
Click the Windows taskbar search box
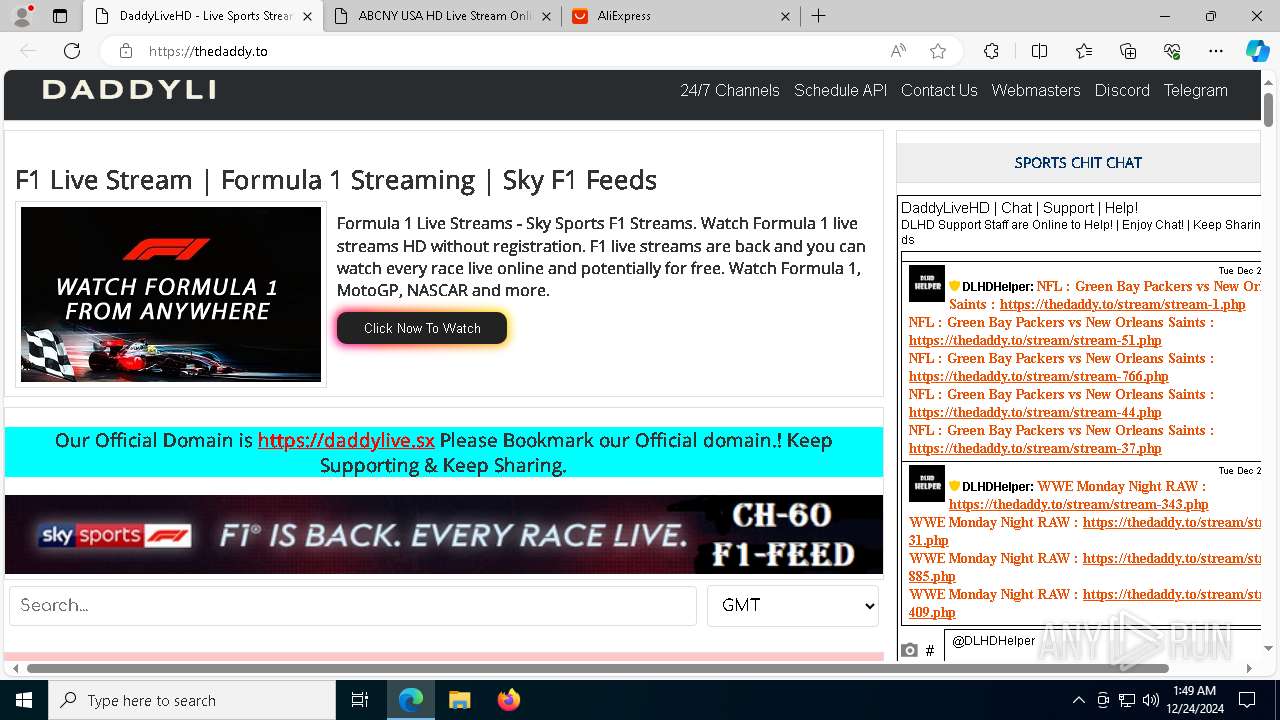pyautogui.click(x=192, y=700)
